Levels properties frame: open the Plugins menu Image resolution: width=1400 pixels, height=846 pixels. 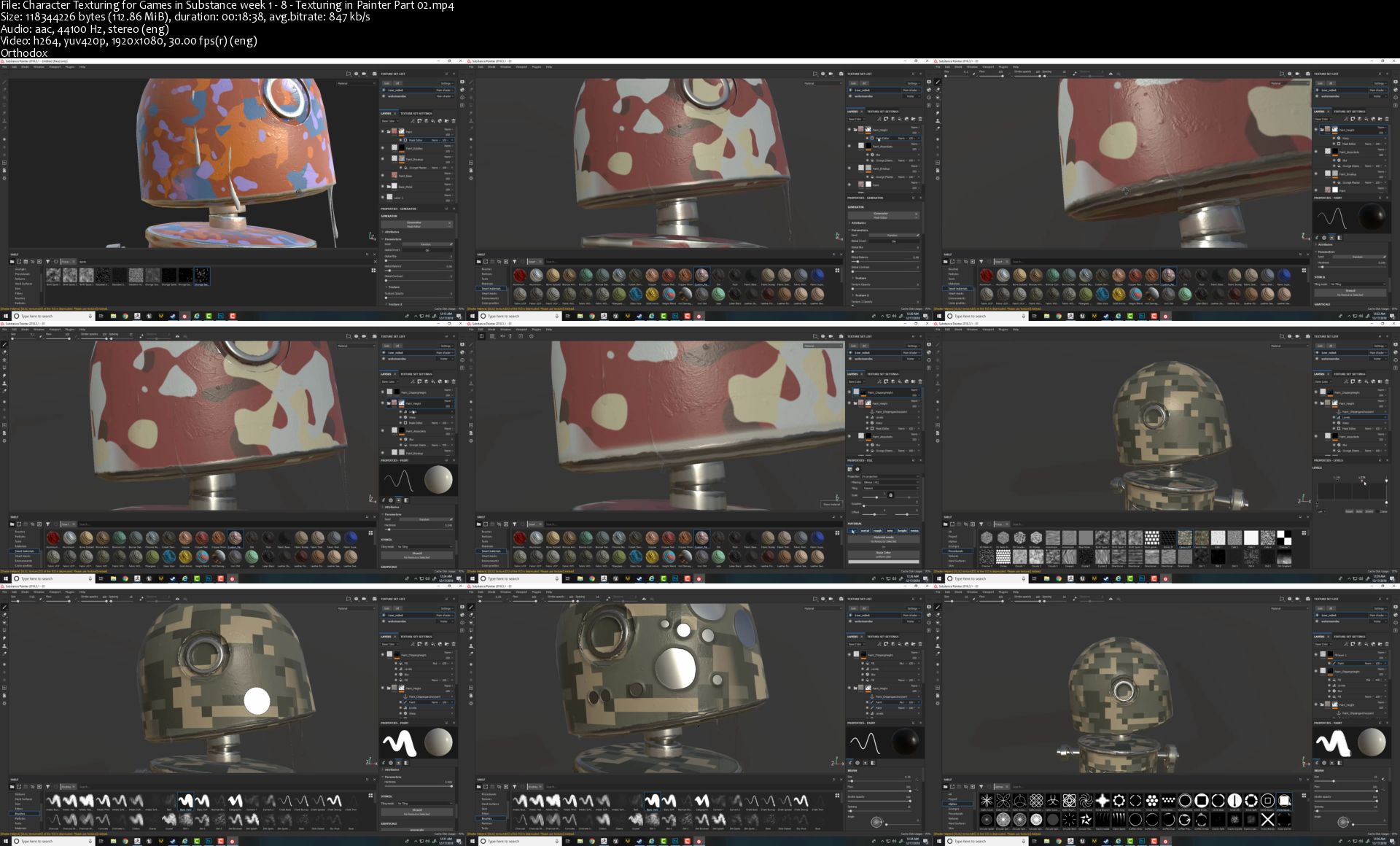[x=1003, y=330]
